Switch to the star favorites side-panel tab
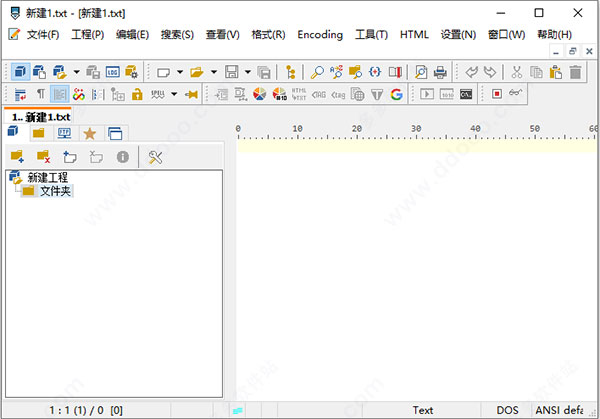Viewport: 600px width, 419px height. coord(90,134)
